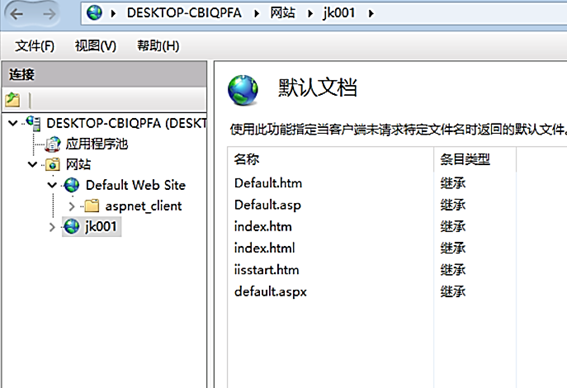567x388 pixels.
Task: Select index.htm in the list
Action: [x=263, y=227]
